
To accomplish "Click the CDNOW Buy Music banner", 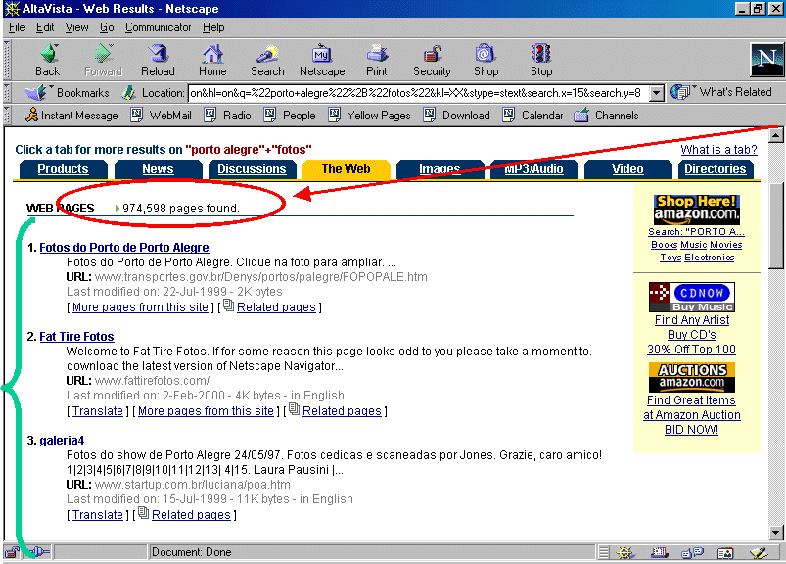I will (692, 297).
